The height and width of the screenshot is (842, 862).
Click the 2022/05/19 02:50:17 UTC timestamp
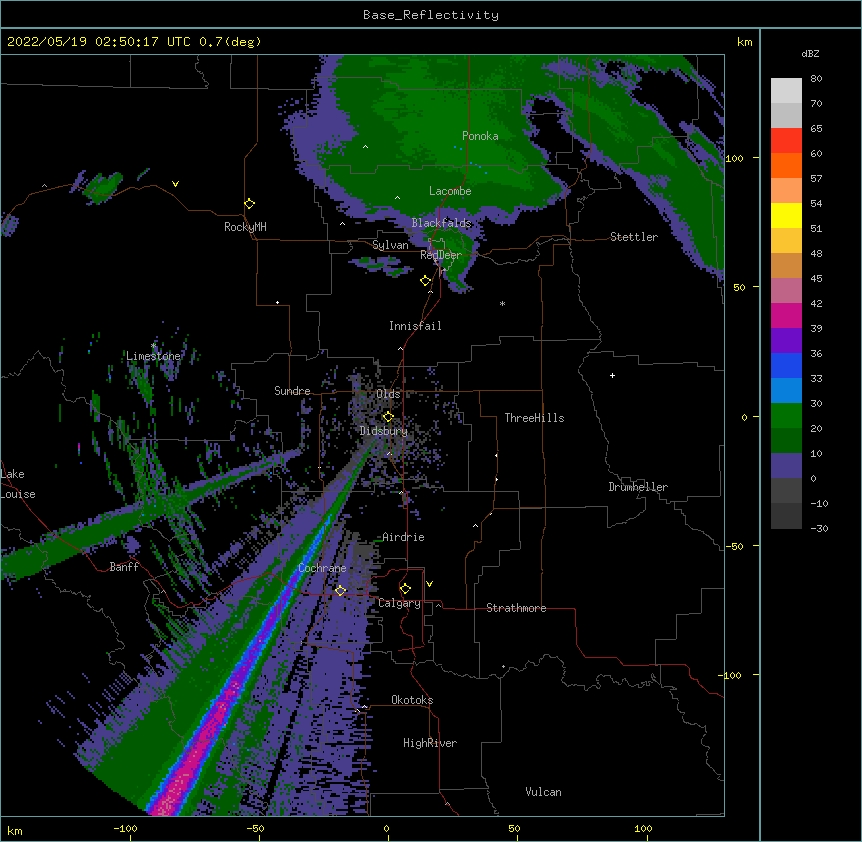pyautogui.click(x=99, y=42)
